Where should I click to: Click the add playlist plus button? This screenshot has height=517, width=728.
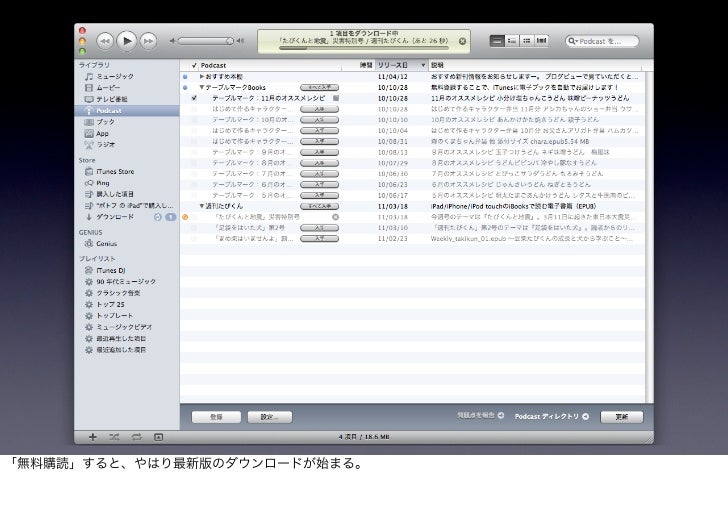92,437
